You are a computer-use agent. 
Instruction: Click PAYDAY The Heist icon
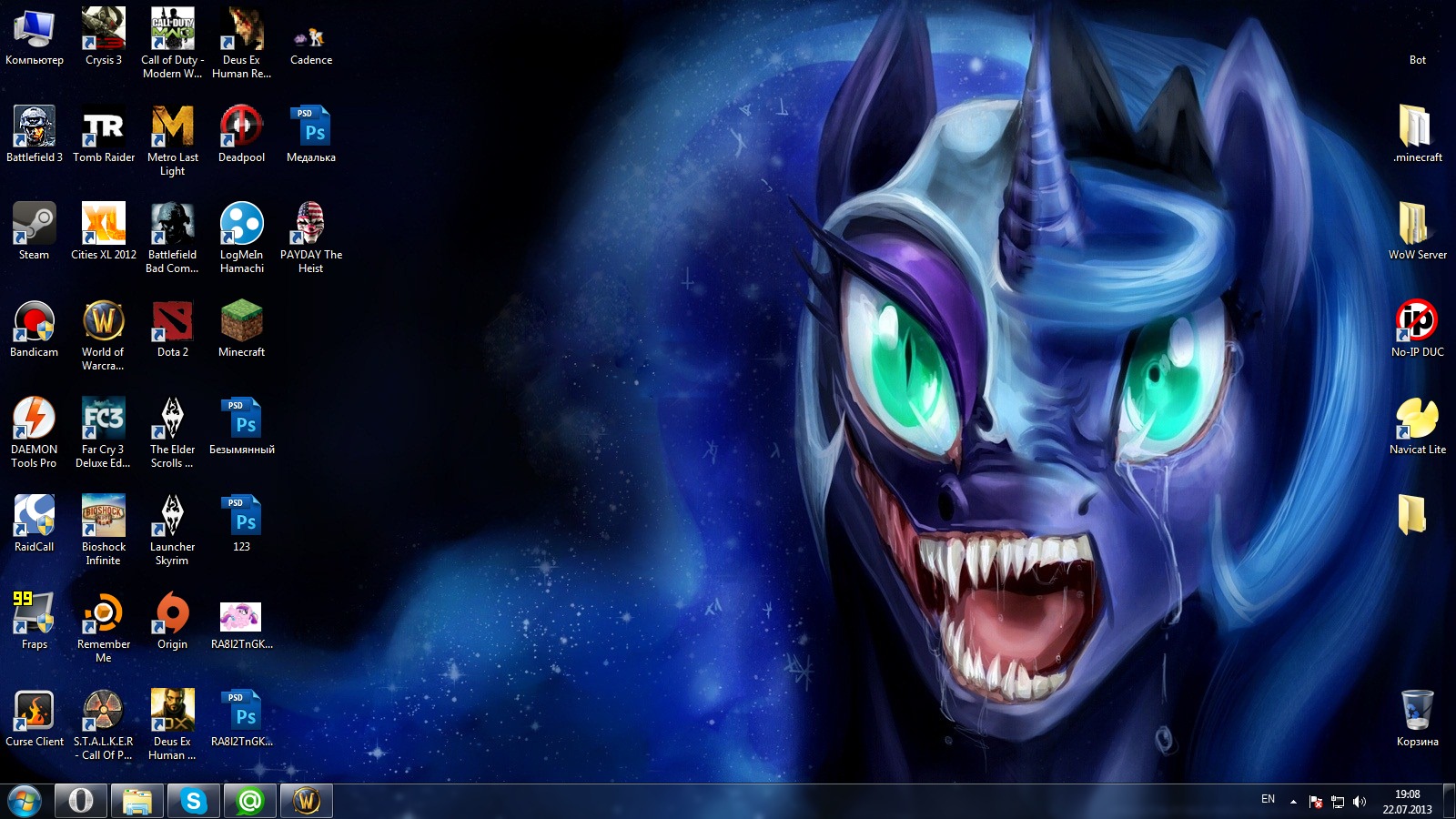click(311, 238)
